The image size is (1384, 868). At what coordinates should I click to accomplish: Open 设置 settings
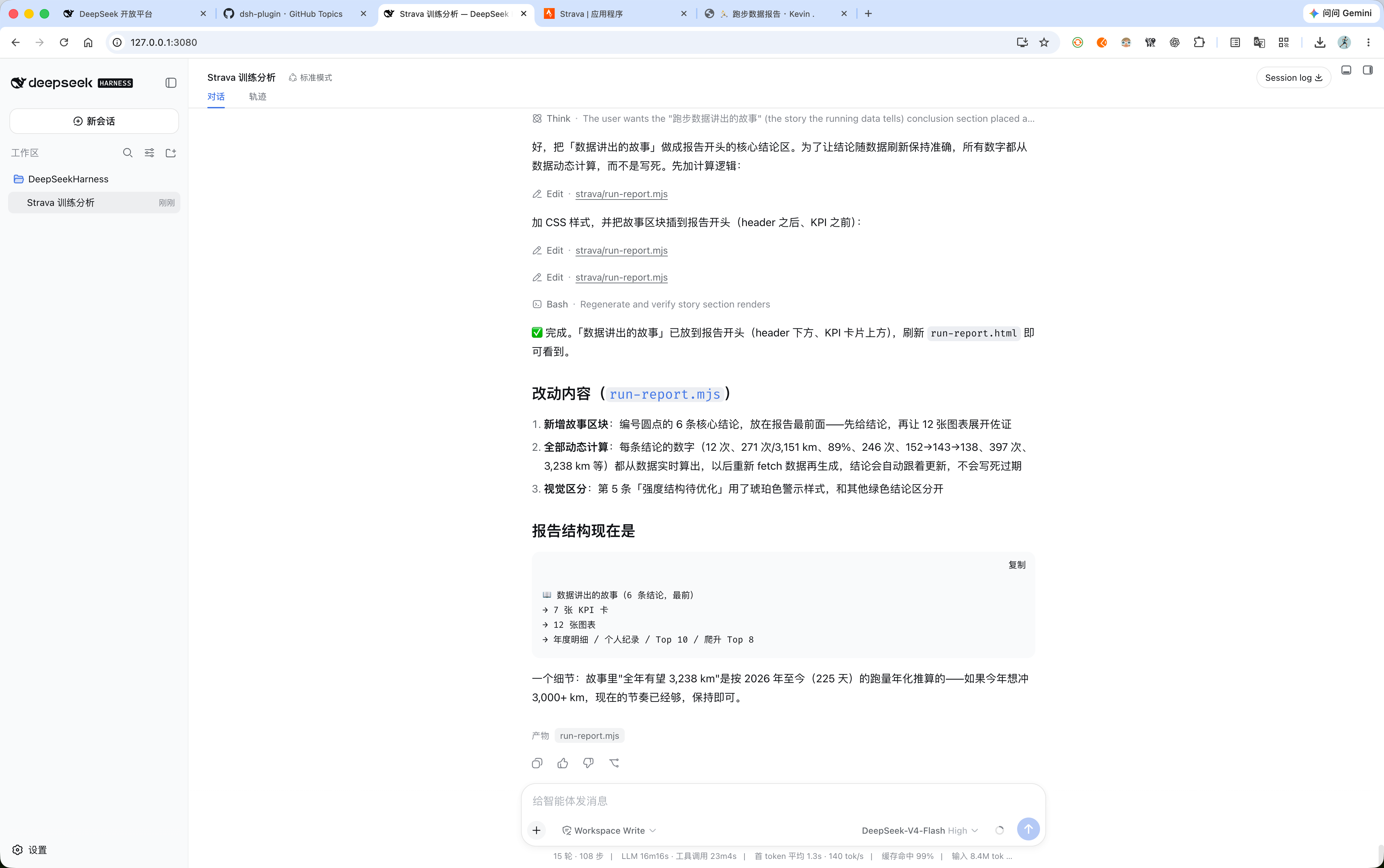coord(30,849)
